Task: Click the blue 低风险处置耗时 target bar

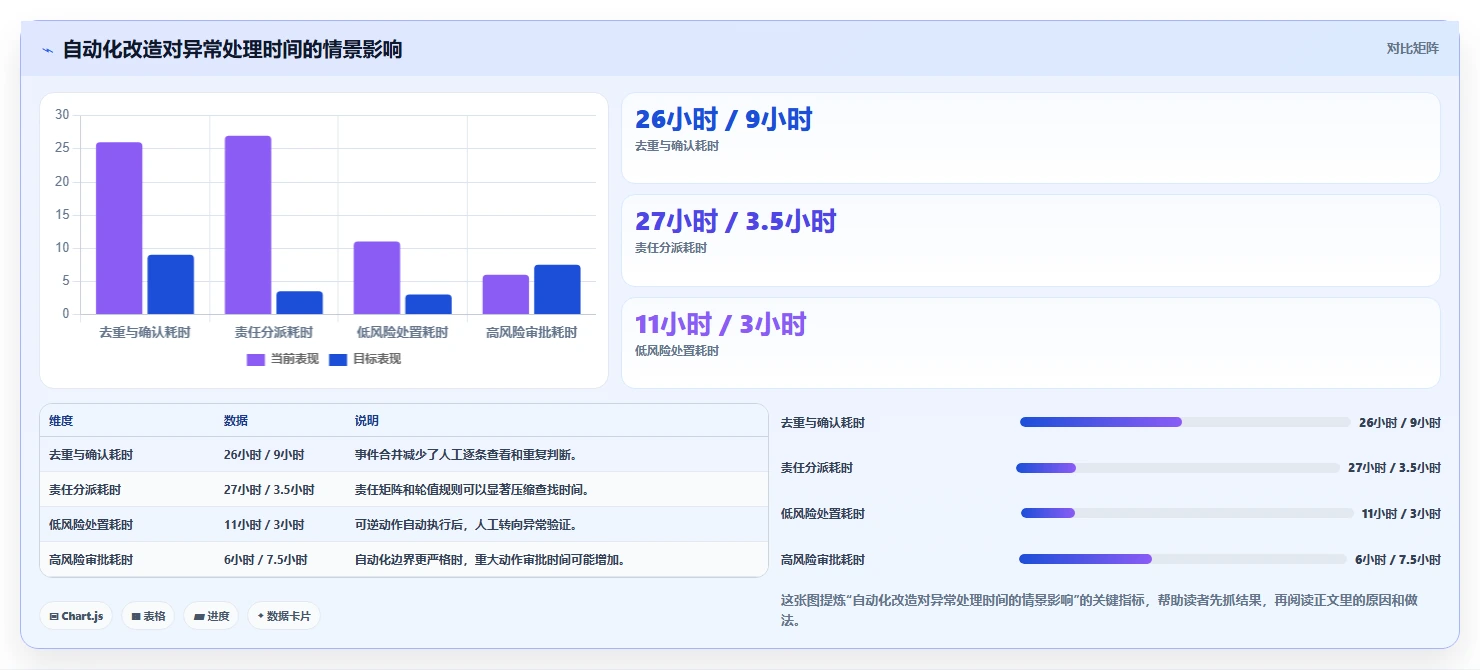Action: click(428, 304)
